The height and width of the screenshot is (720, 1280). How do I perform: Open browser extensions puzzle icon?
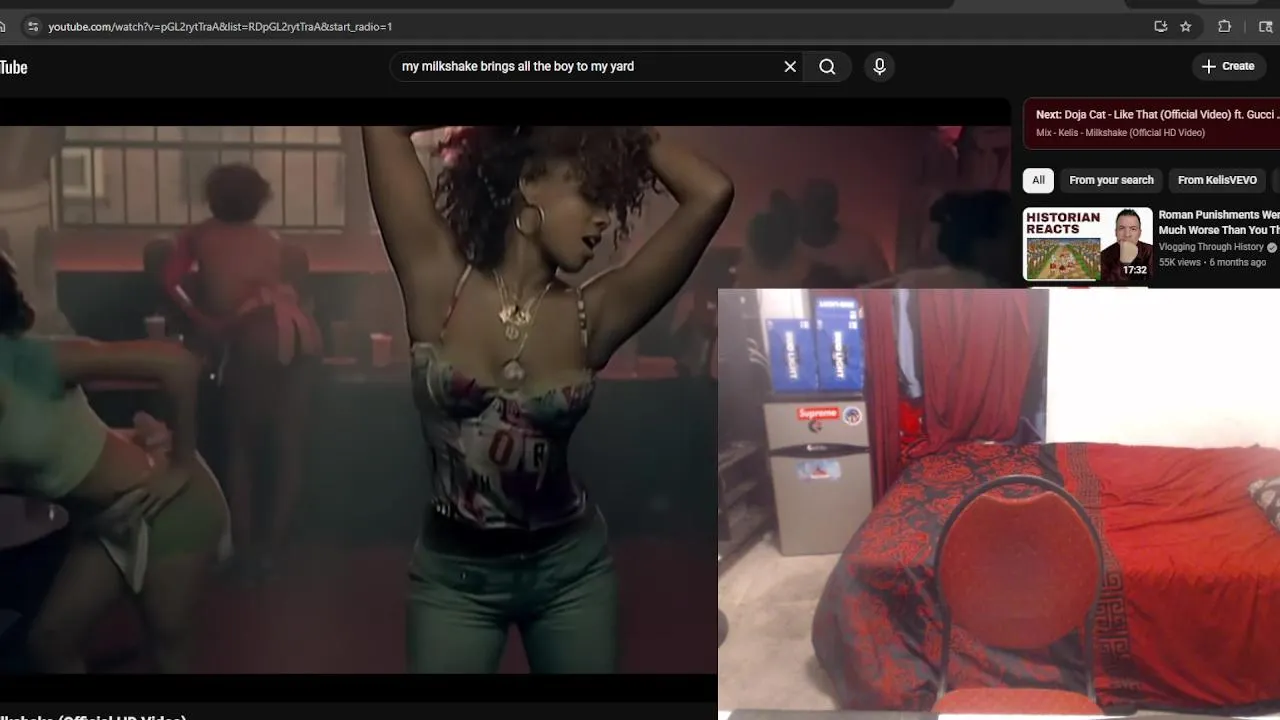[1224, 27]
